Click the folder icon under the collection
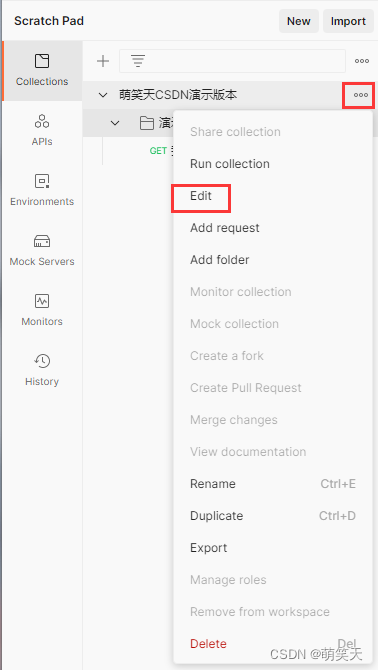The width and height of the screenshot is (378, 670). (147, 123)
